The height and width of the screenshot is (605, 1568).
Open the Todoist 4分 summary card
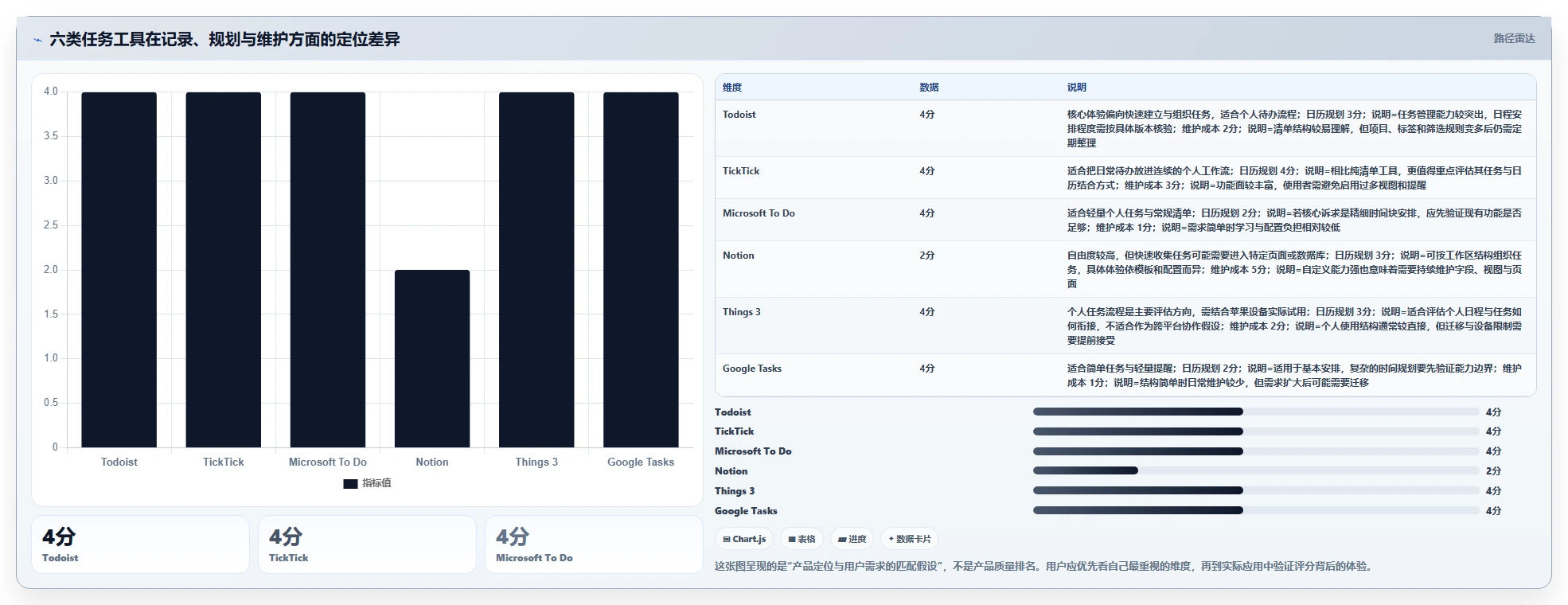140,544
